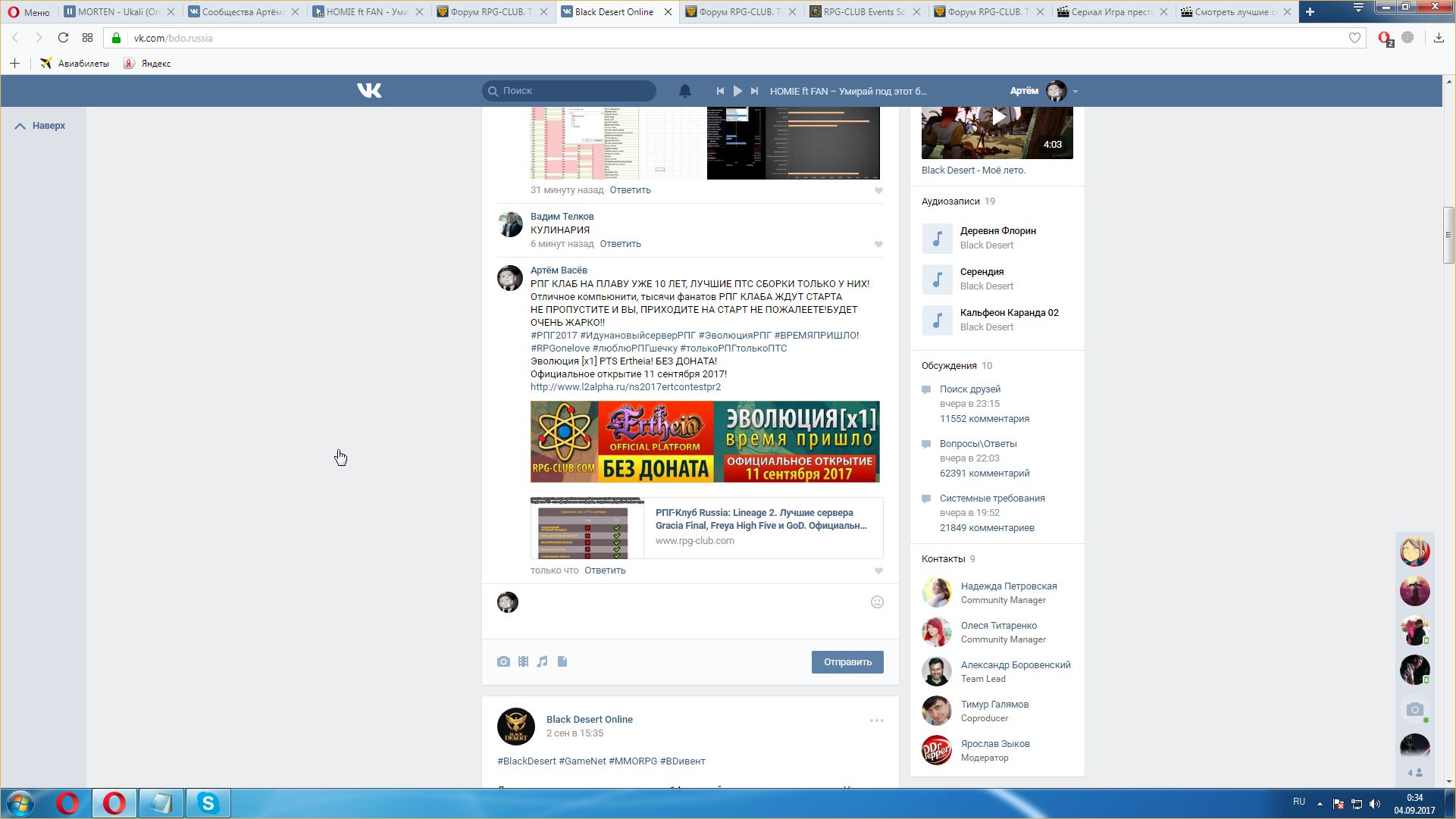Open the emoji picker in comment box
The width and height of the screenshot is (1456, 819).
click(x=877, y=602)
